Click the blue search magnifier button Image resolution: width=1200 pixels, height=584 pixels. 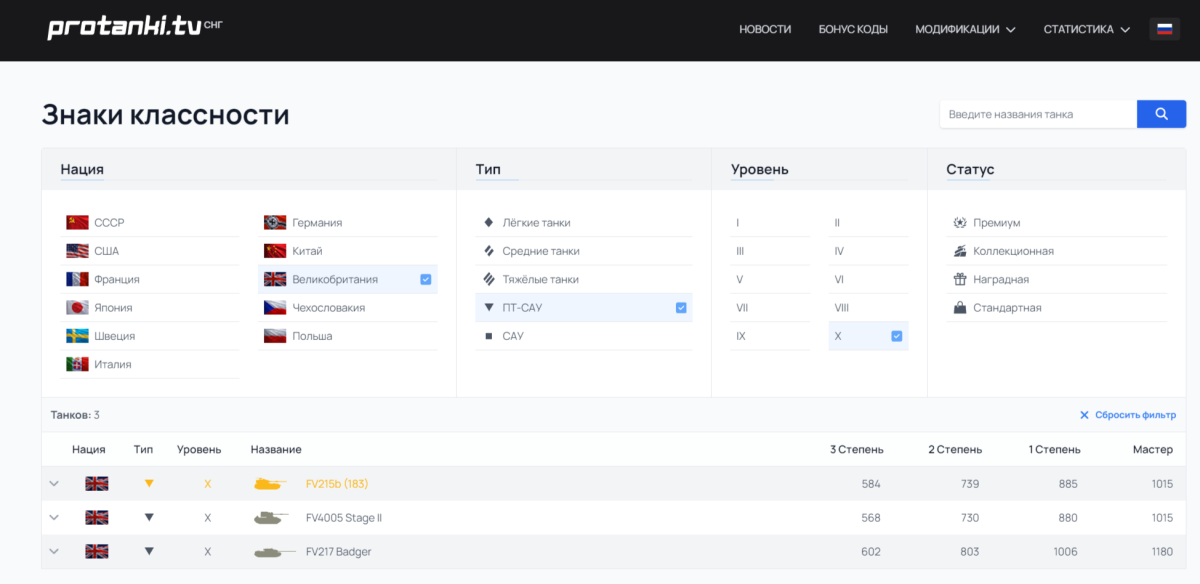coord(1161,114)
